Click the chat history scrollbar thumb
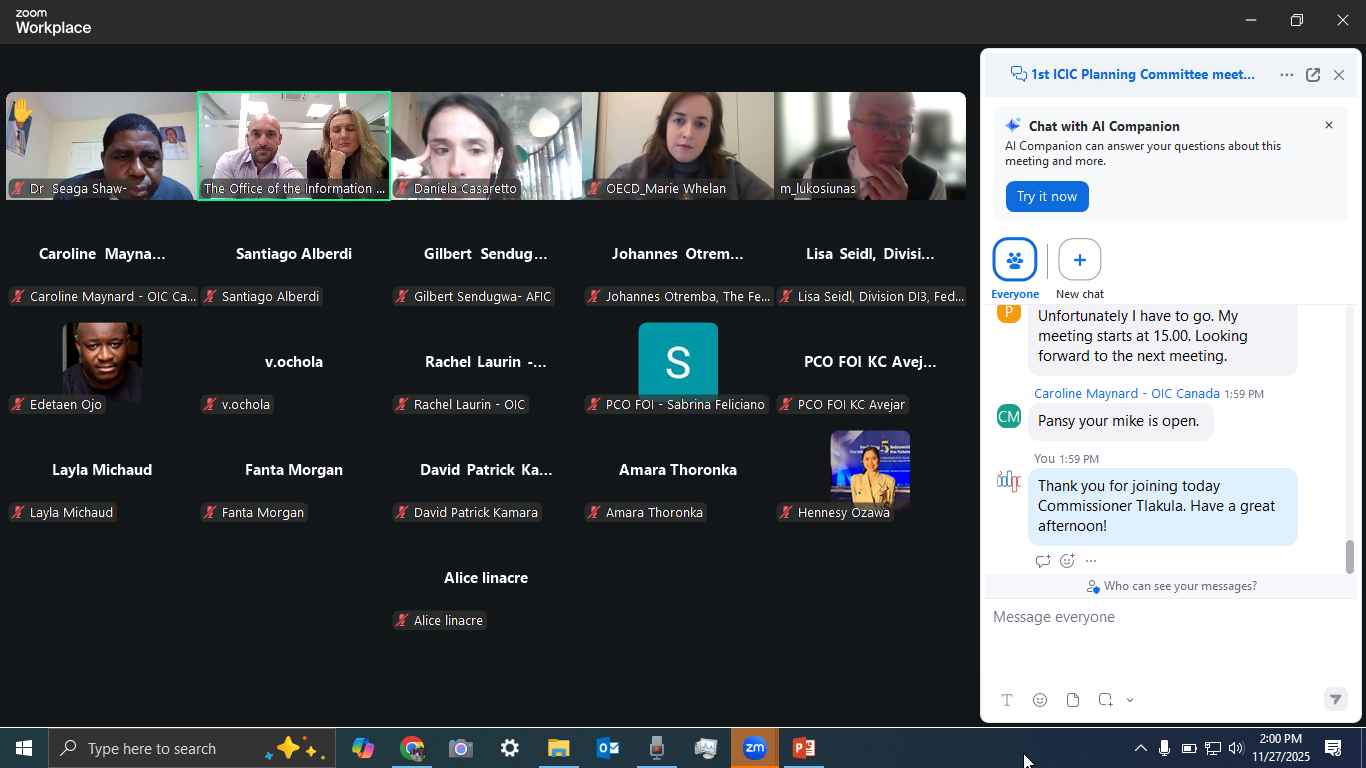This screenshot has height=768, width=1366. click(1349, 556)
